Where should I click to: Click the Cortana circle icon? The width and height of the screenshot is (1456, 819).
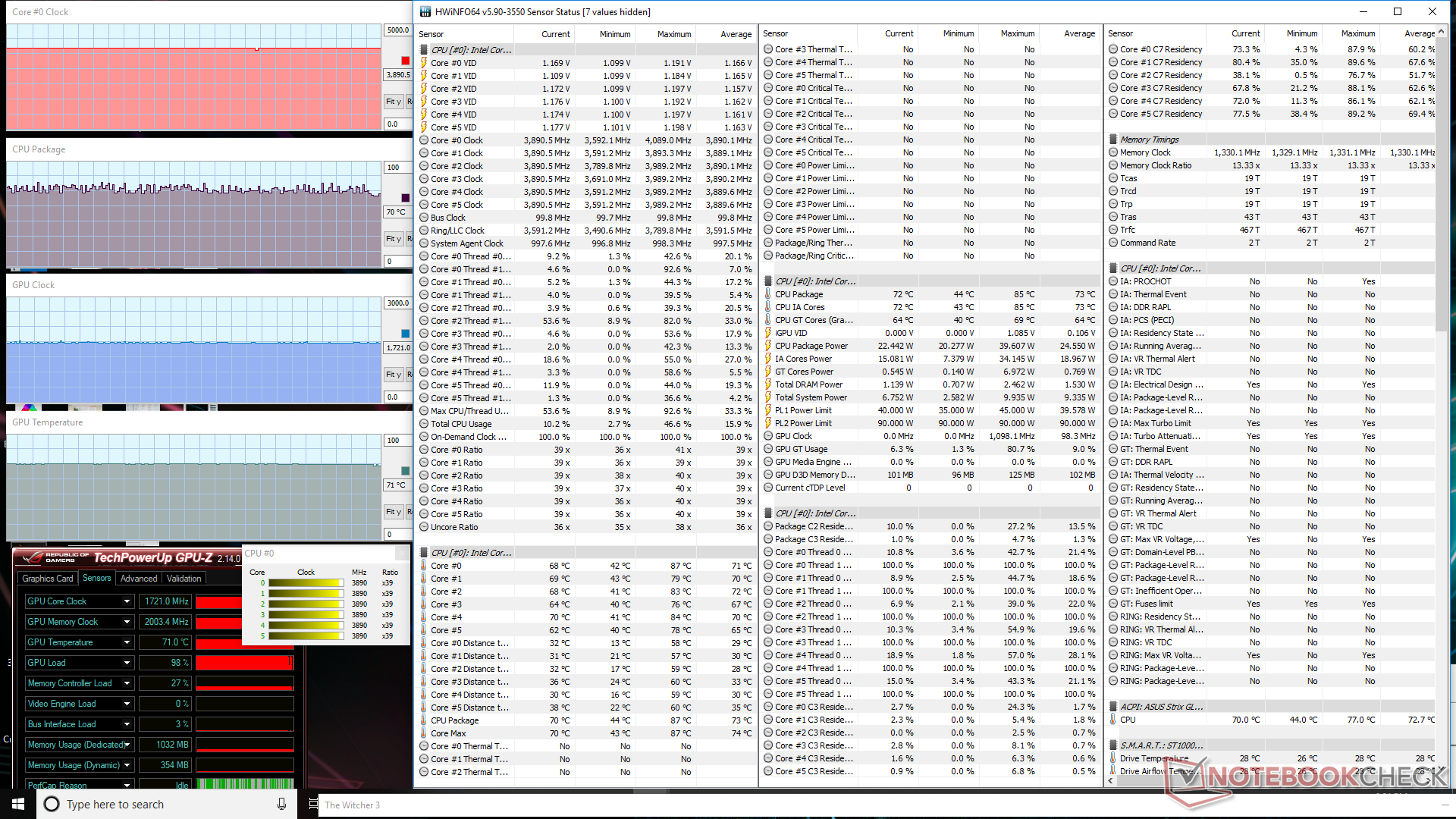(52, 804)
